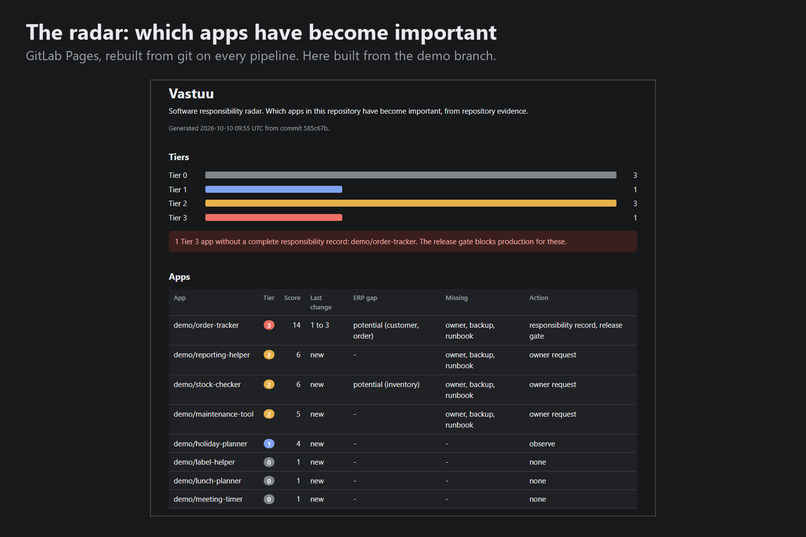Click the Missing column header

click(456, 298)
